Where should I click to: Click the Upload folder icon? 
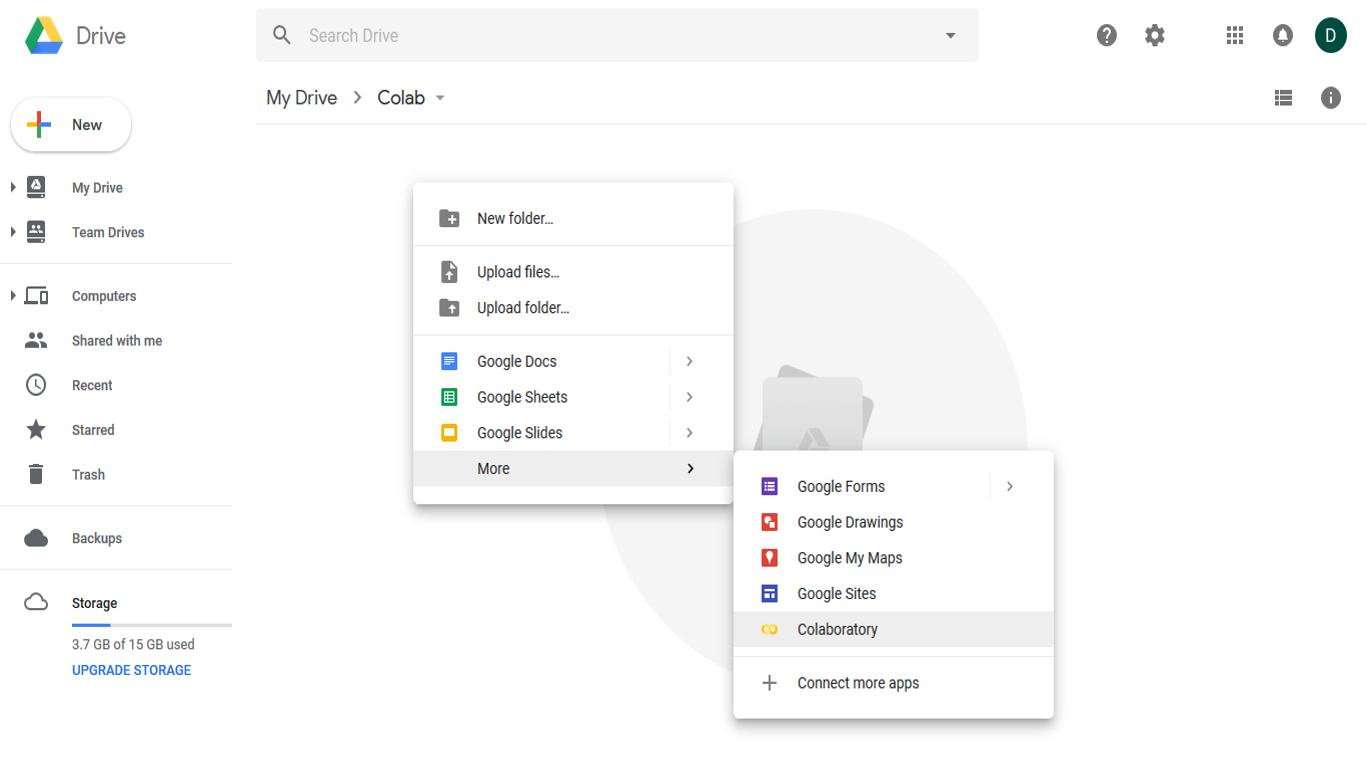click(x=449, y=308)
